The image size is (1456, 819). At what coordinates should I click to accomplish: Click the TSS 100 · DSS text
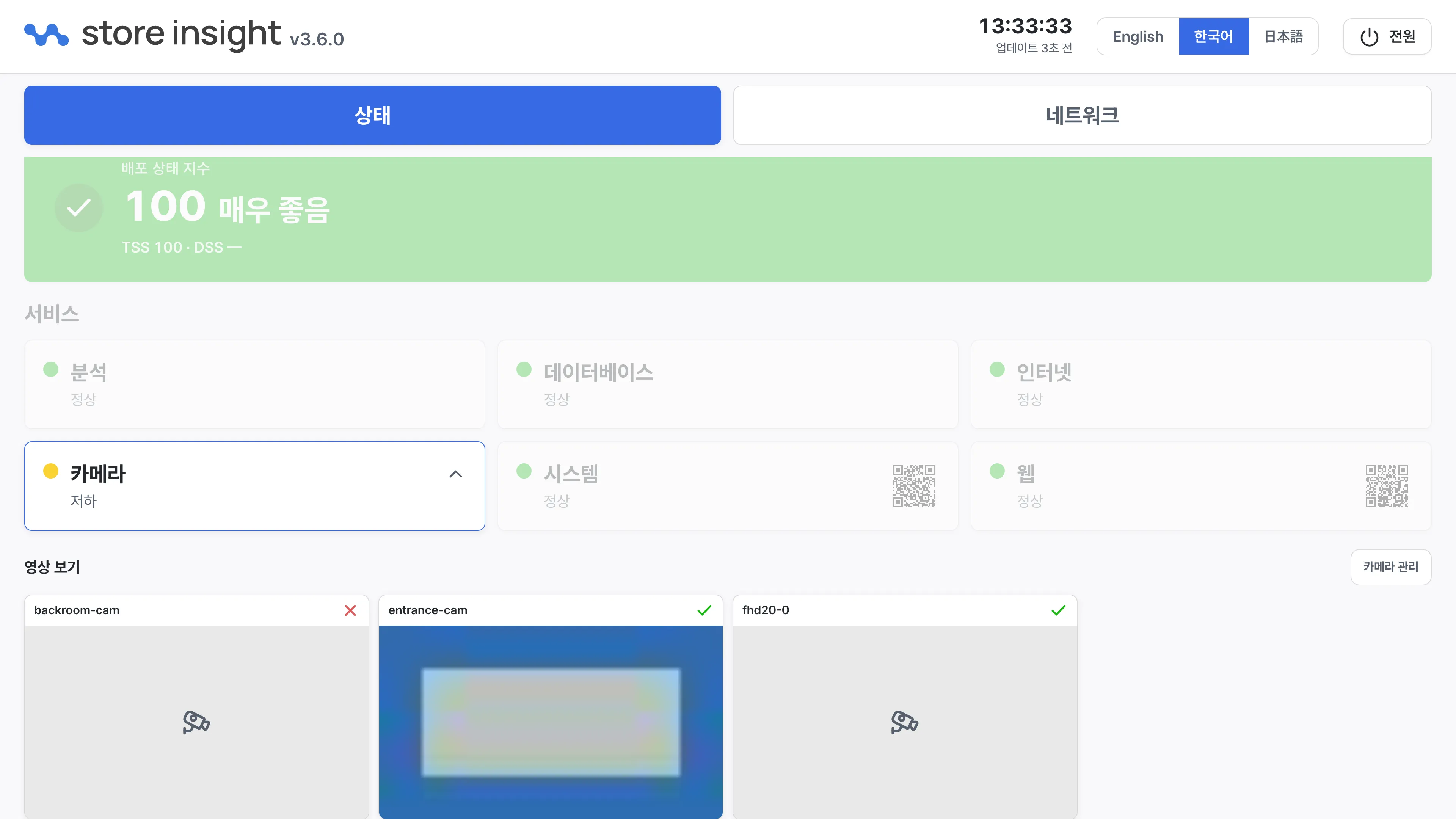(x=182, y=248)
